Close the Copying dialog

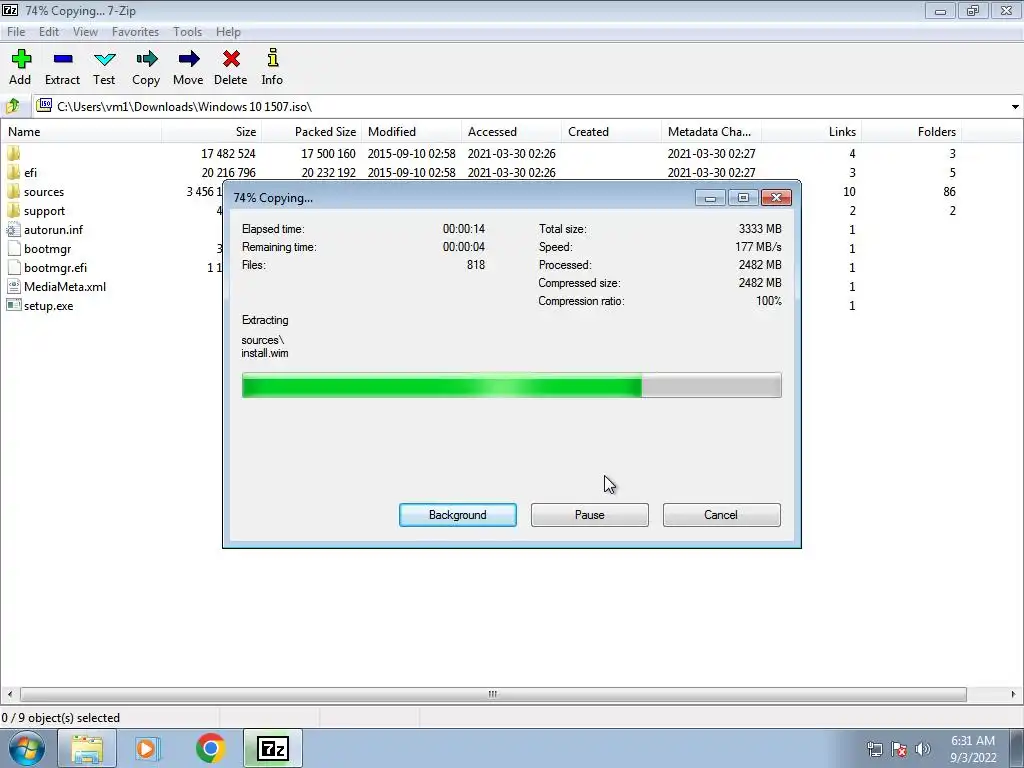[x=776, y=197]
